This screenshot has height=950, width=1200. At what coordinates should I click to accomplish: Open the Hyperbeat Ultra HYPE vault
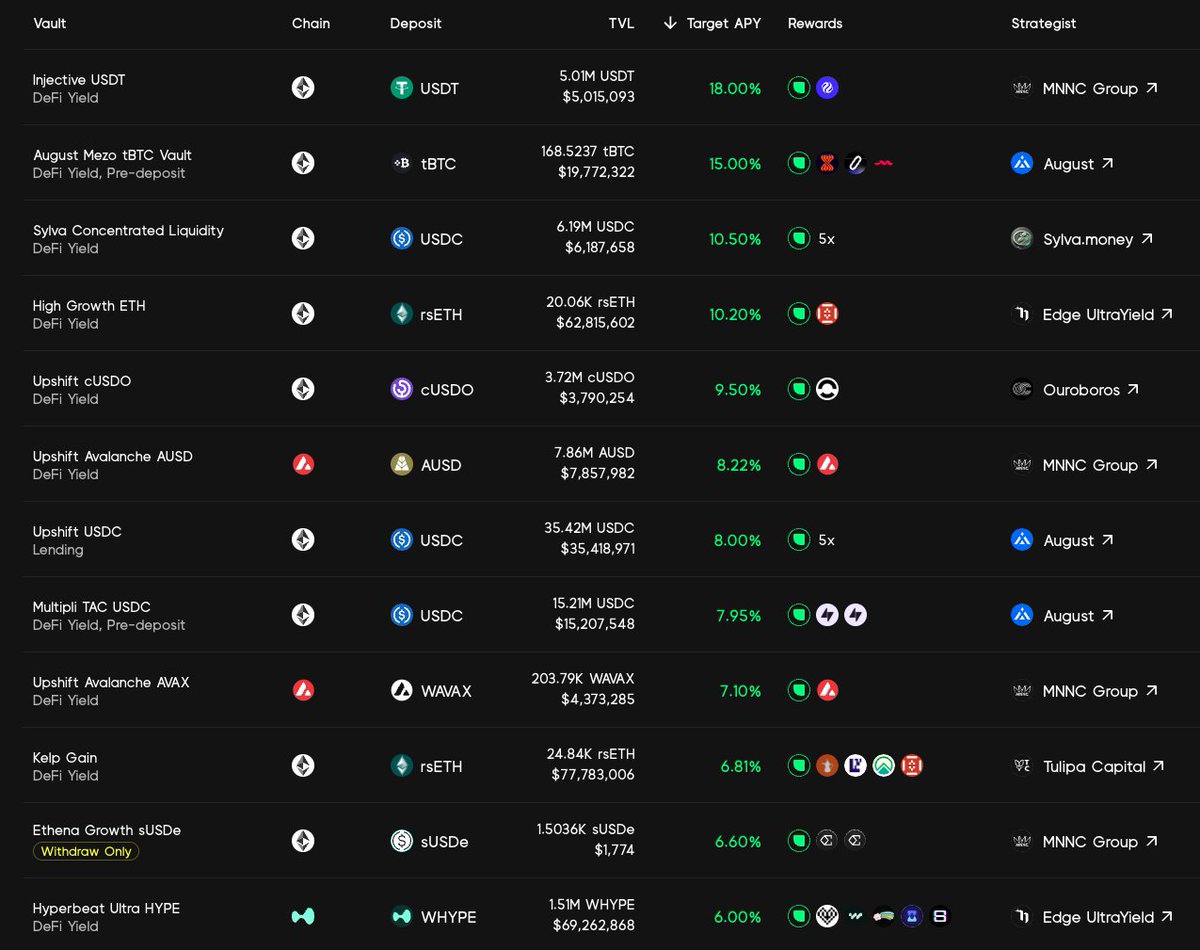tap(106, 909)
